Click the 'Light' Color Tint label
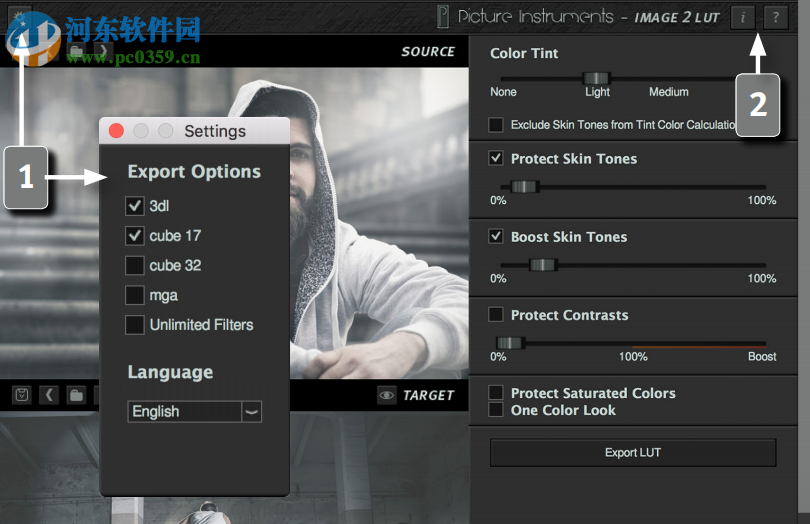The width and height of the screenshot is (810, 524). point(597,92)
